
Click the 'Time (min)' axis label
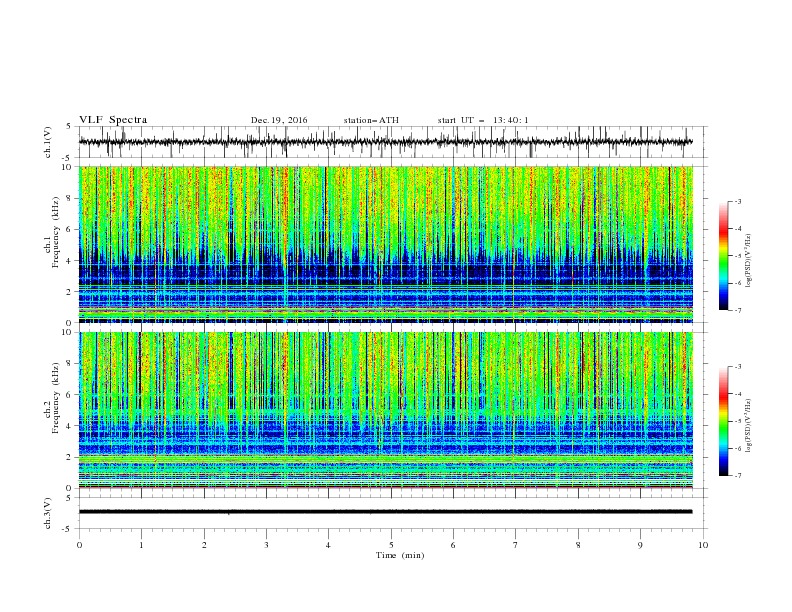point(400,555)
